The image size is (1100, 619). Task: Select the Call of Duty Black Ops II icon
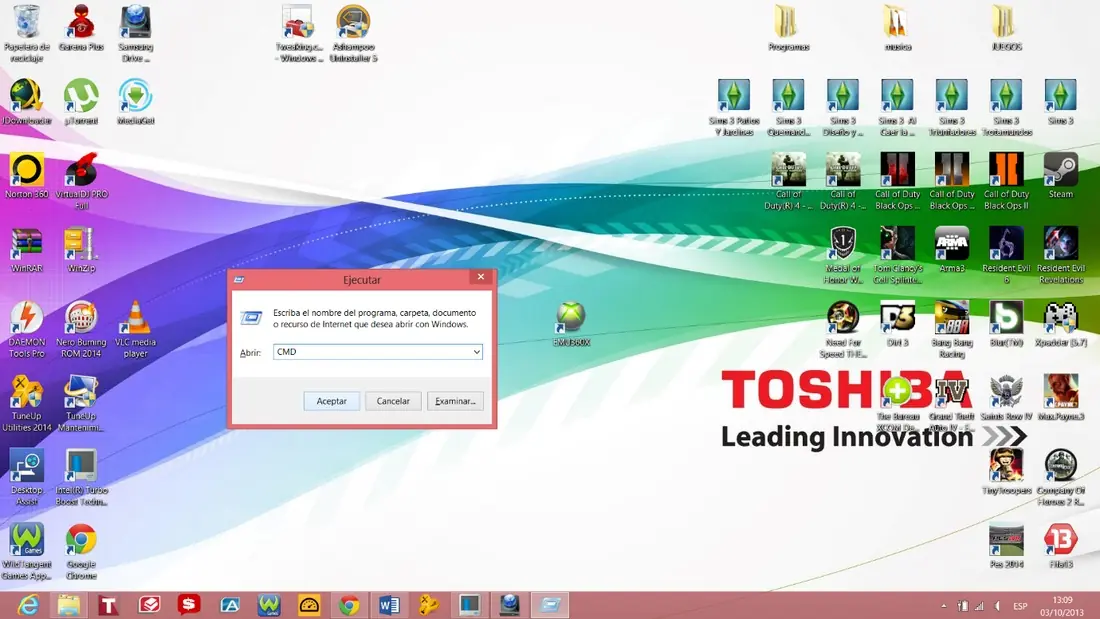(x=1006, y=180)
